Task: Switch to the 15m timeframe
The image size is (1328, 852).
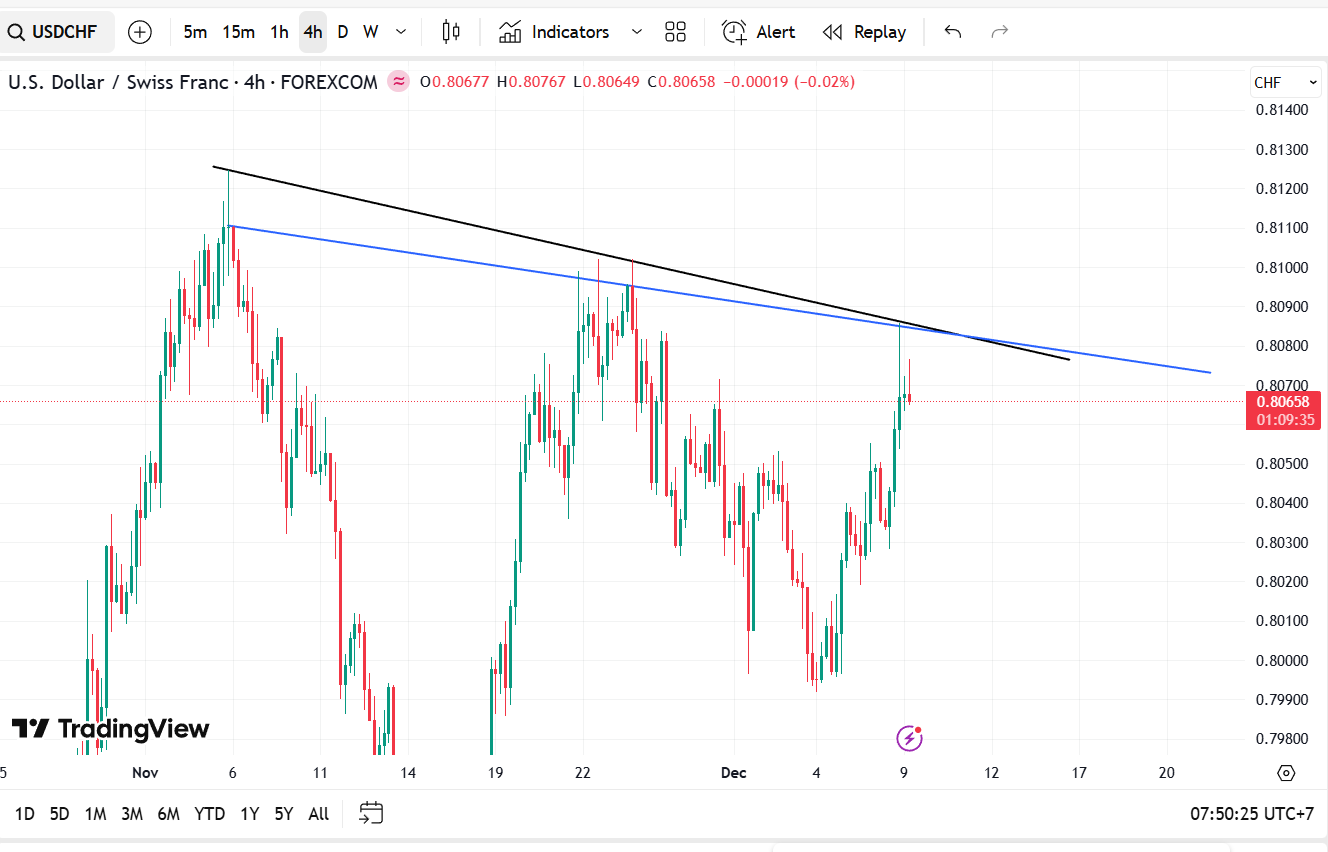Action: (239, 31)
